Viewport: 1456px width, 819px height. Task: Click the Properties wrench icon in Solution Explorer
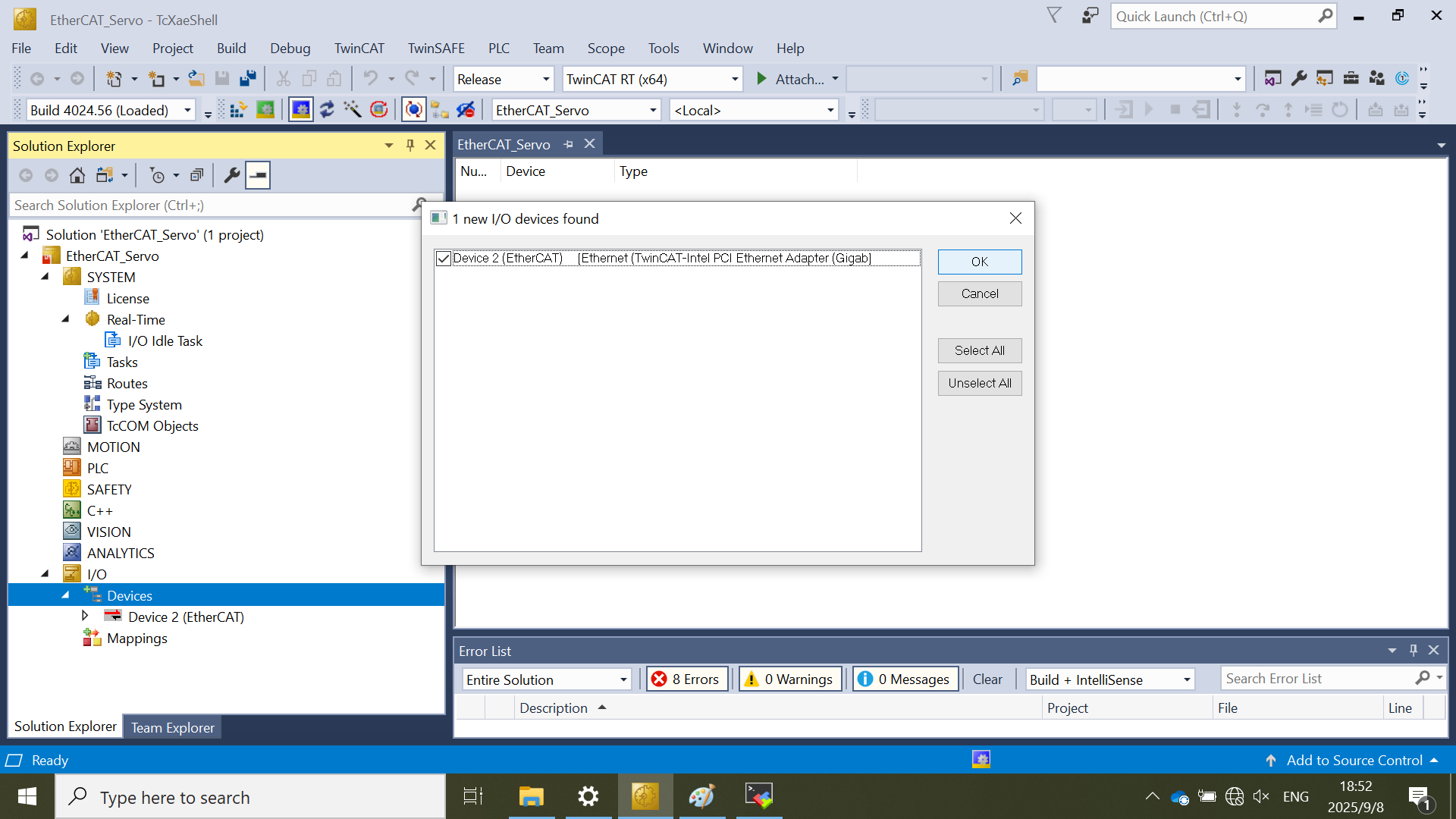pyautogui.click(x=232, y=176)
